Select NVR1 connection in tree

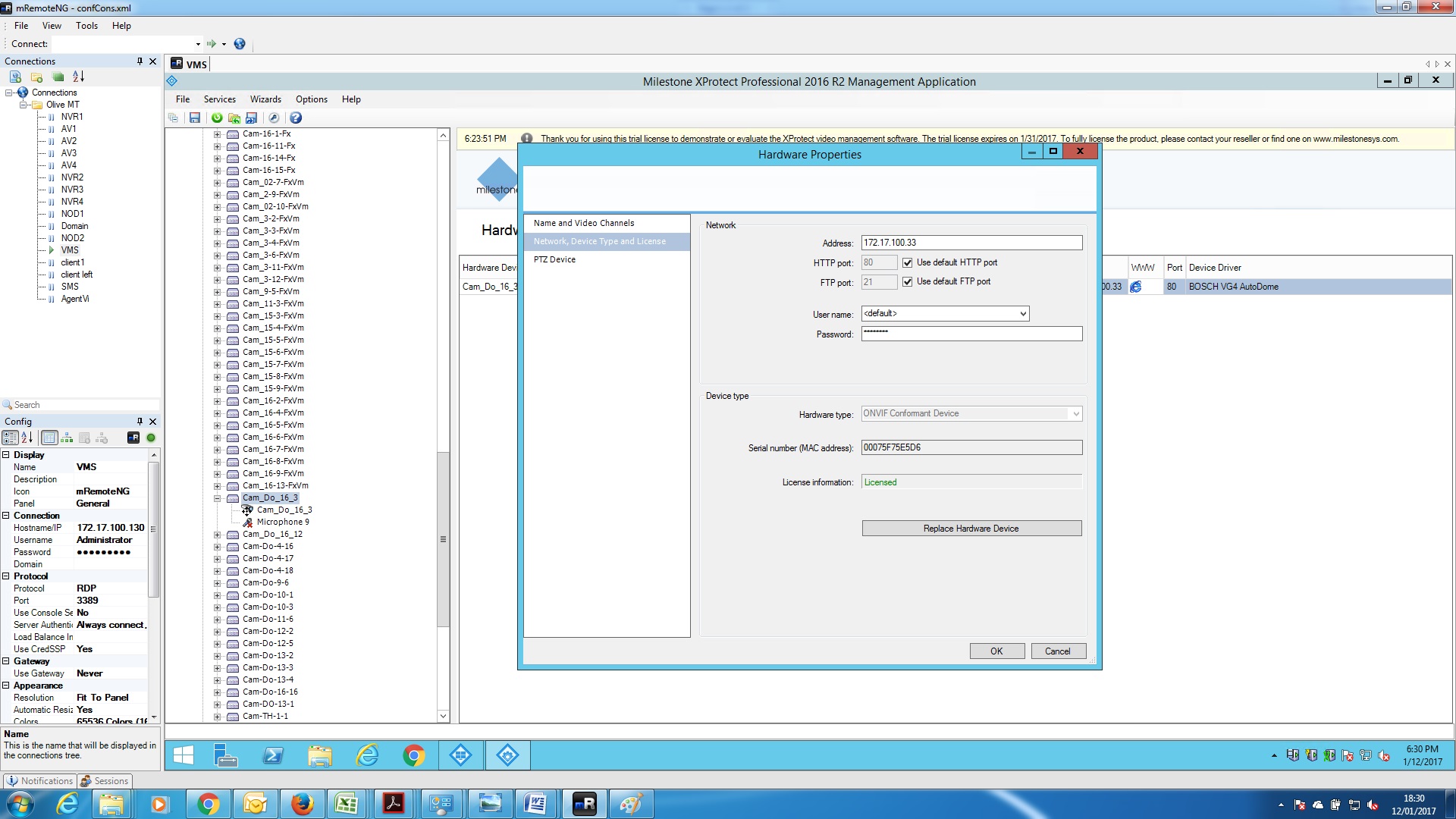[x=72, y=117]
